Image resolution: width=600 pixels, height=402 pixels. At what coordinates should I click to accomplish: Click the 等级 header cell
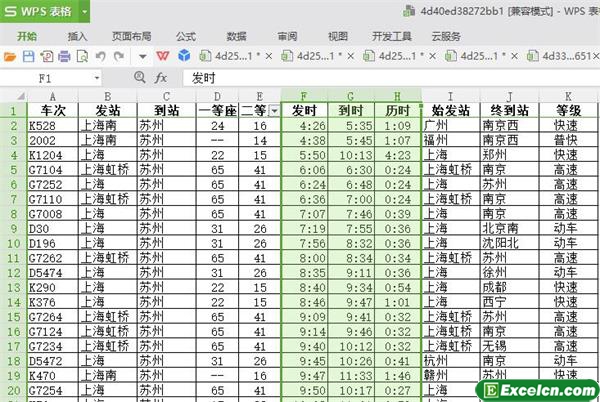click(568, 111)
